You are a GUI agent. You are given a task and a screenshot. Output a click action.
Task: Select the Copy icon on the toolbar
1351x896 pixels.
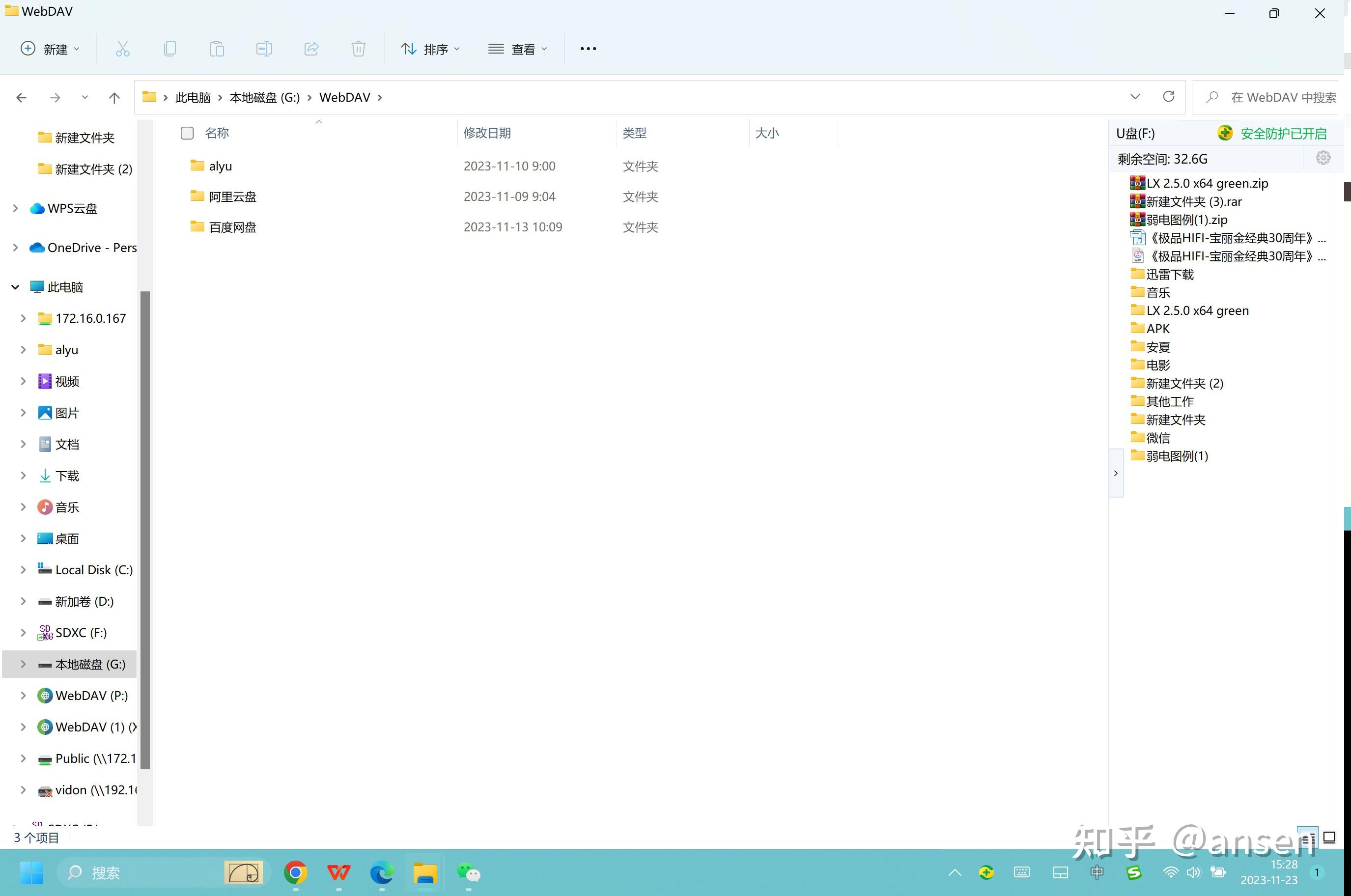click(169, 49)
